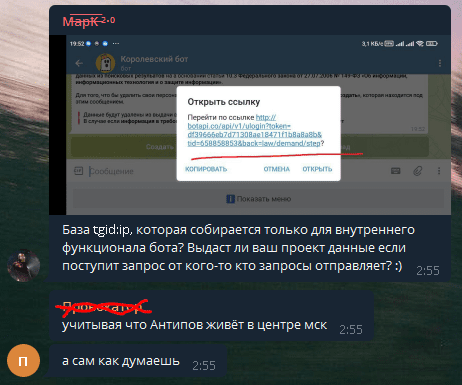Click the Открыть ссылку dialog title

click(224, 102)
